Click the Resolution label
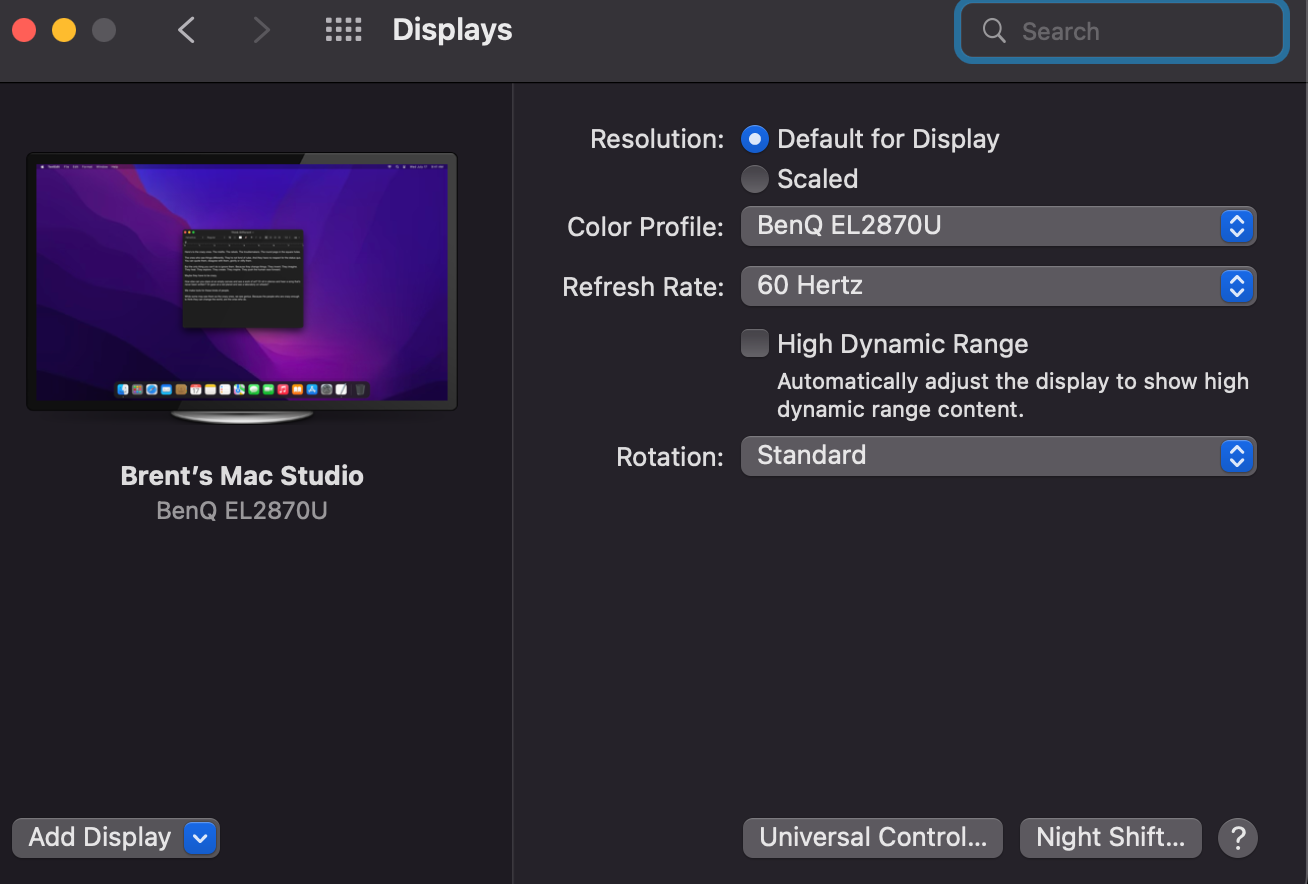 coord(657,139)
